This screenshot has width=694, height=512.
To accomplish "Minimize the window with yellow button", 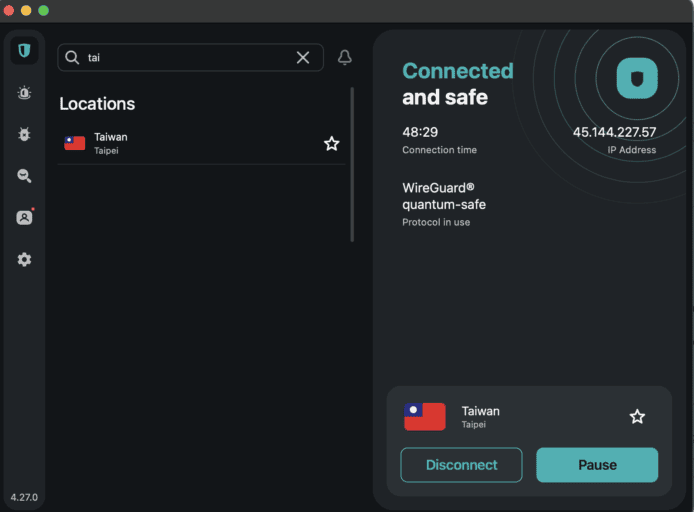I will point(26,10).
